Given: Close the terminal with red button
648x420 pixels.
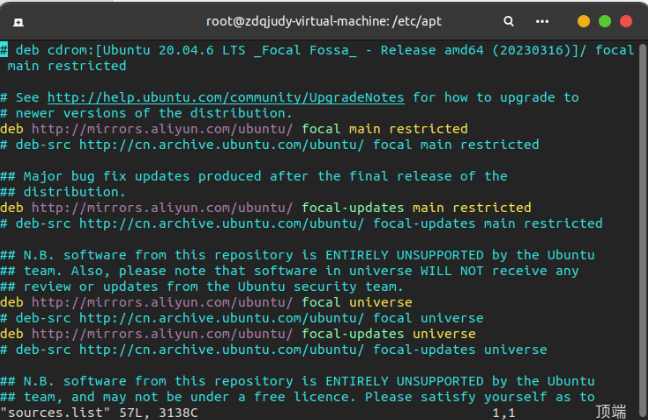Looking at the screenshot, I should point(626,21).
